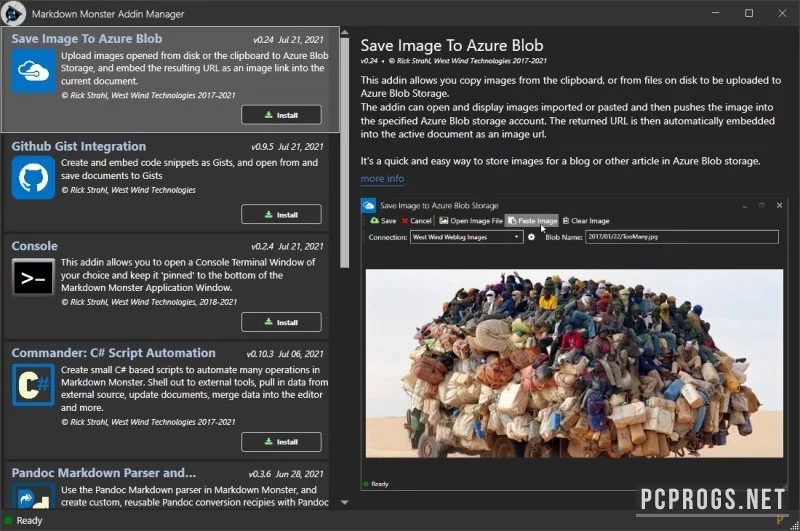
Task: Maximize the Addin Manager window
Action: coord(748,13)
